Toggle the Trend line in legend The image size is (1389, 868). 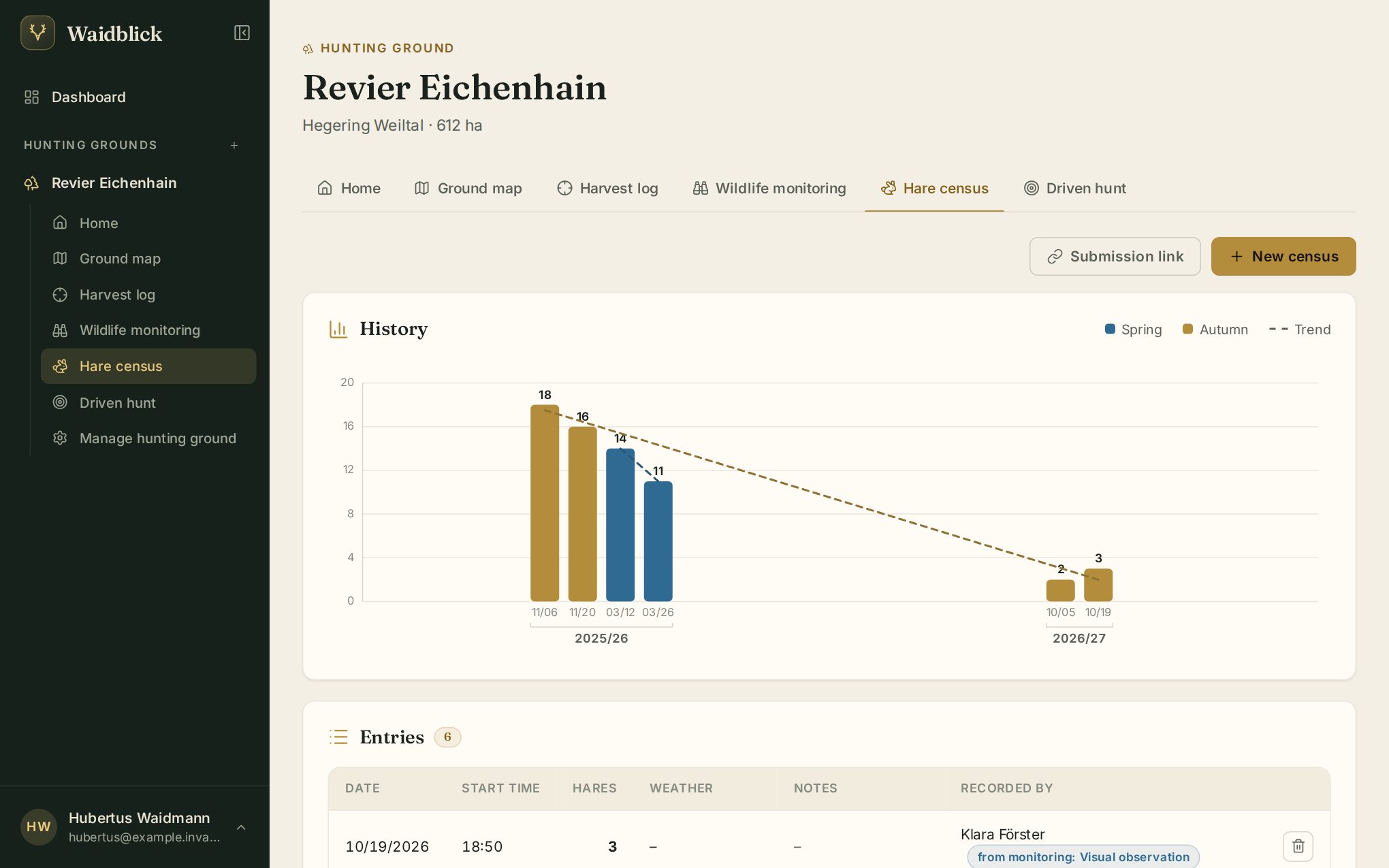(x=1300, y=329)
